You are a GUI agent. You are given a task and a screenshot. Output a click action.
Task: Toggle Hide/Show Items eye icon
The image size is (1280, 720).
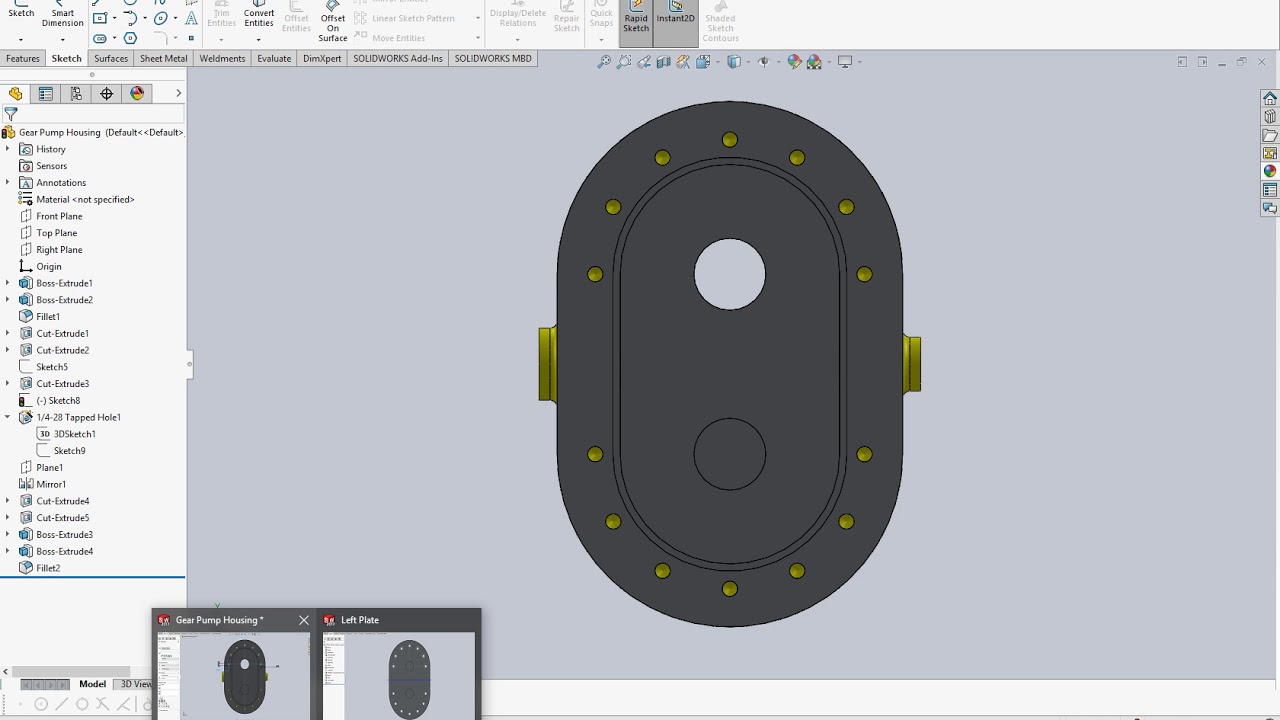click(764, 62)
